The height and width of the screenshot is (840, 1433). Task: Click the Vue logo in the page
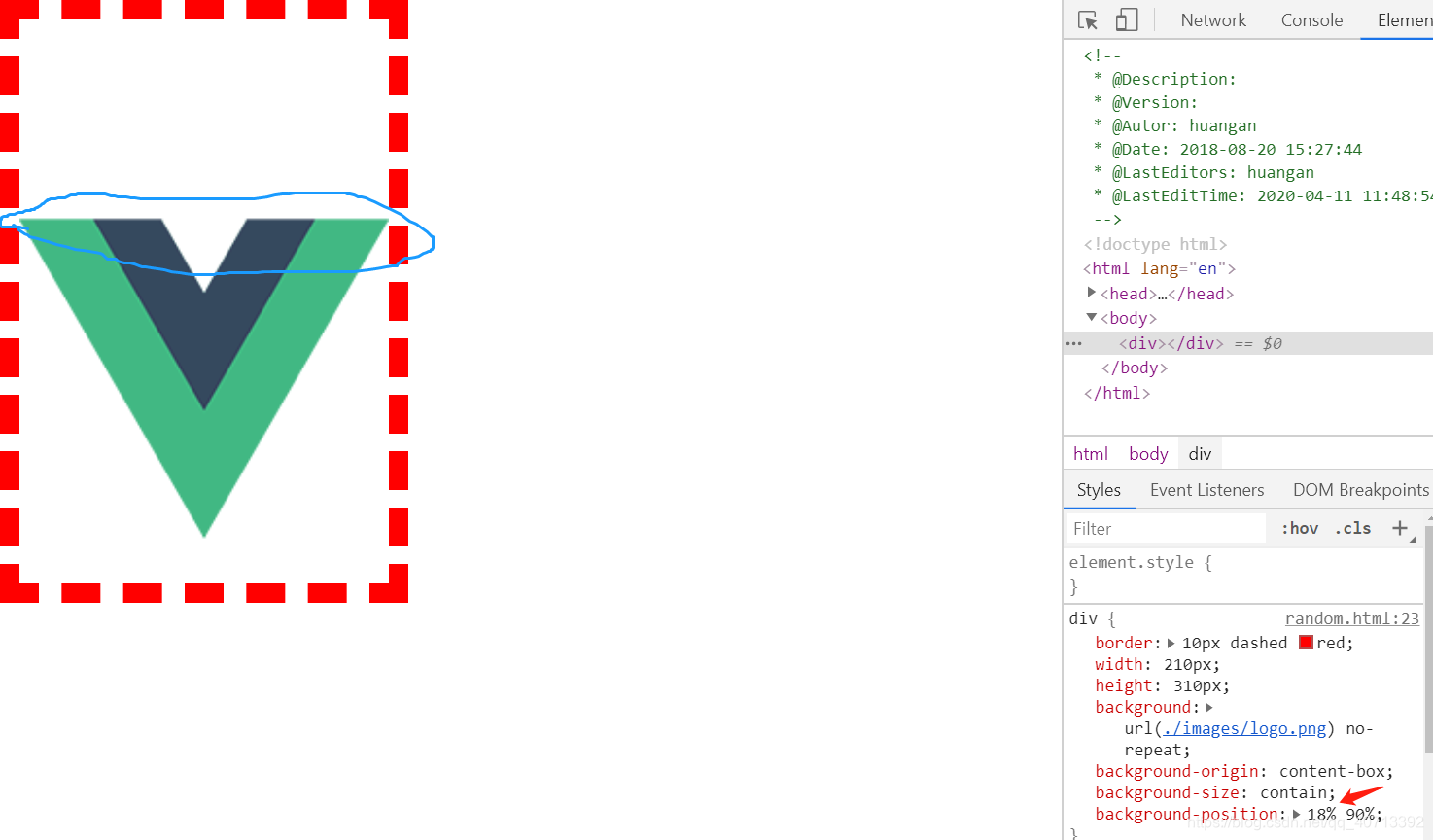204,377
